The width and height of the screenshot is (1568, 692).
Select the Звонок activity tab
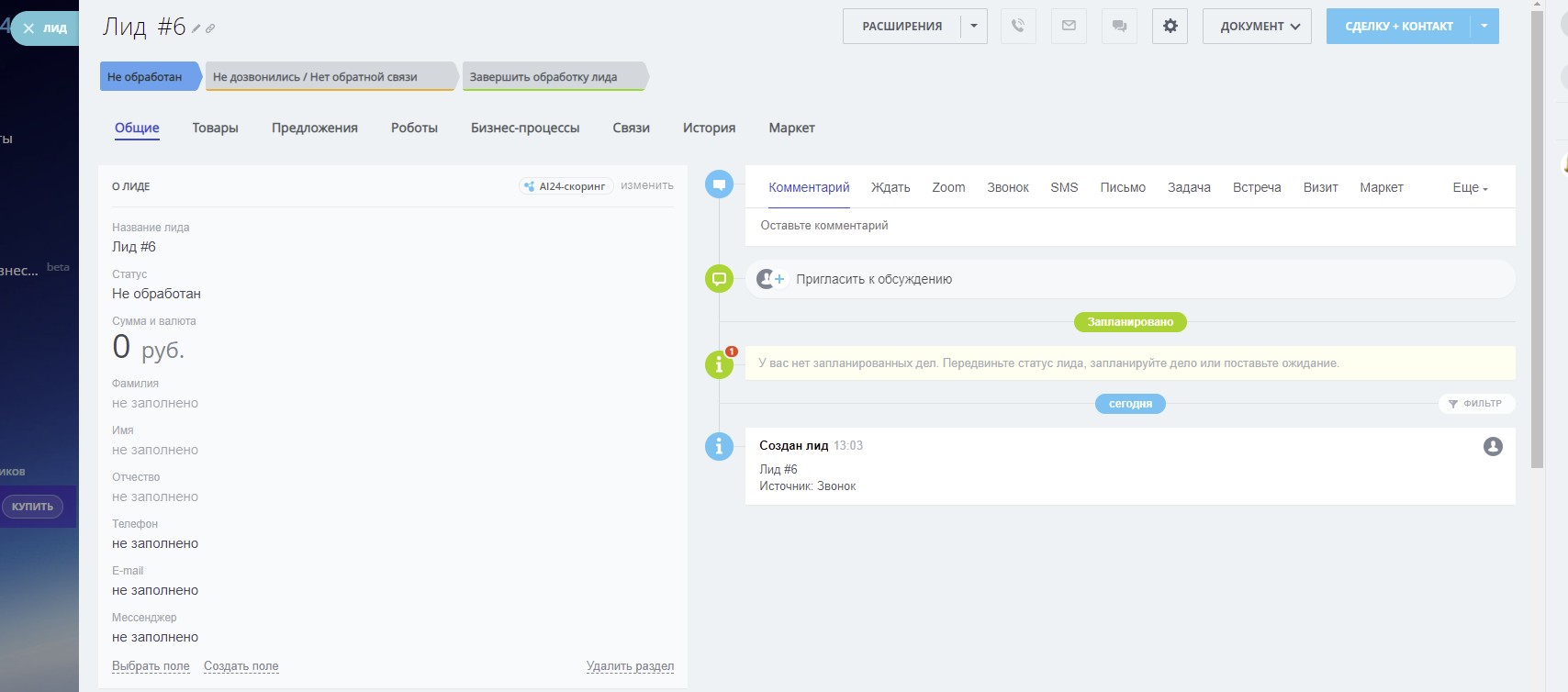click(1007, 187)
